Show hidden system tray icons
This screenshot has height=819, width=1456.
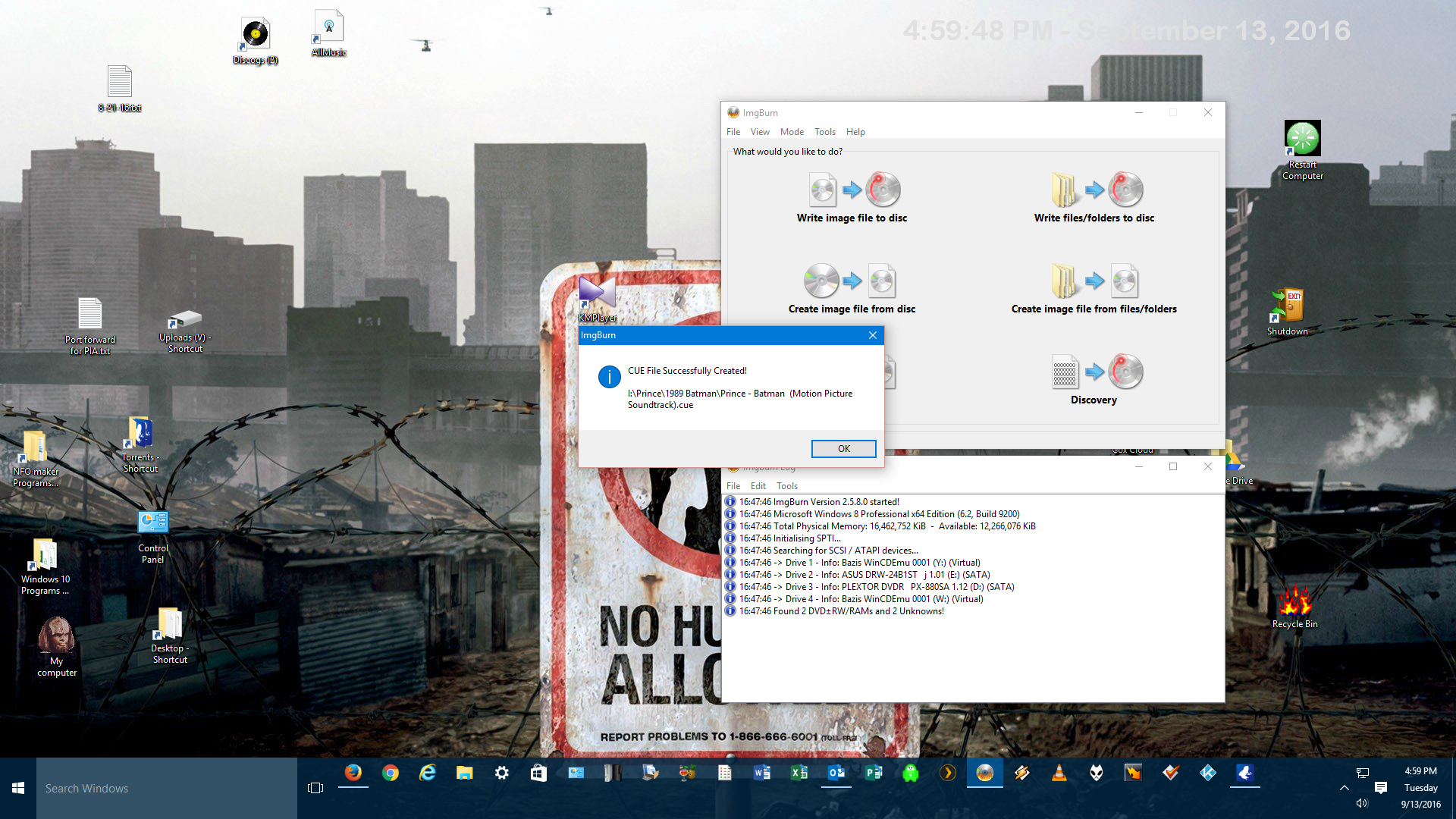tap(1344, 788)
